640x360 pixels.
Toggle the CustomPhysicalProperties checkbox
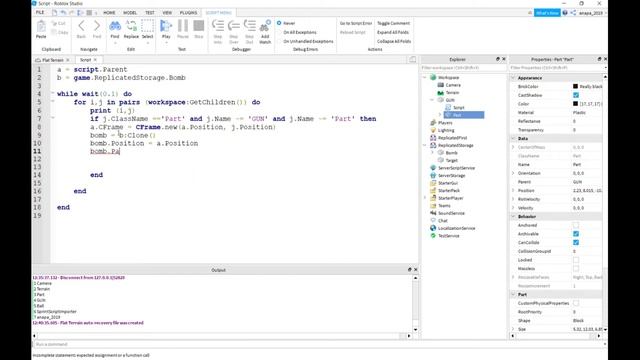point(576,303)
